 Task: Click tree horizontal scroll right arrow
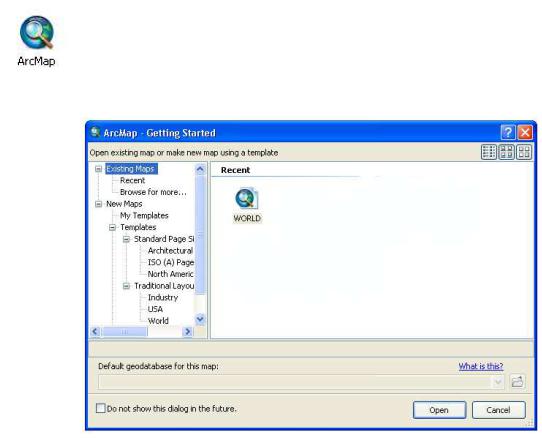187,332
